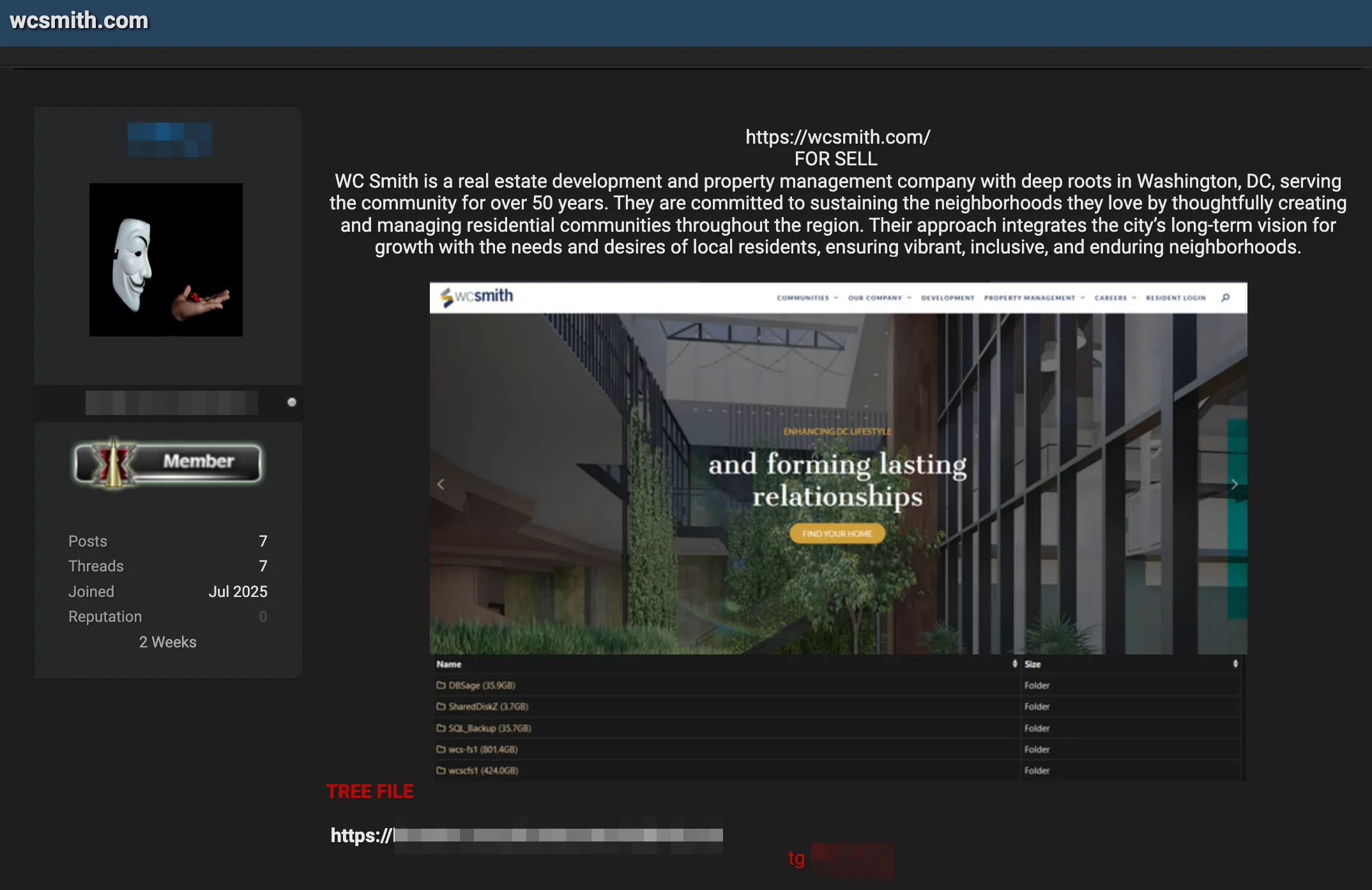
Task: Click the next slide arrow on hero image
Action: point(1234,485)
